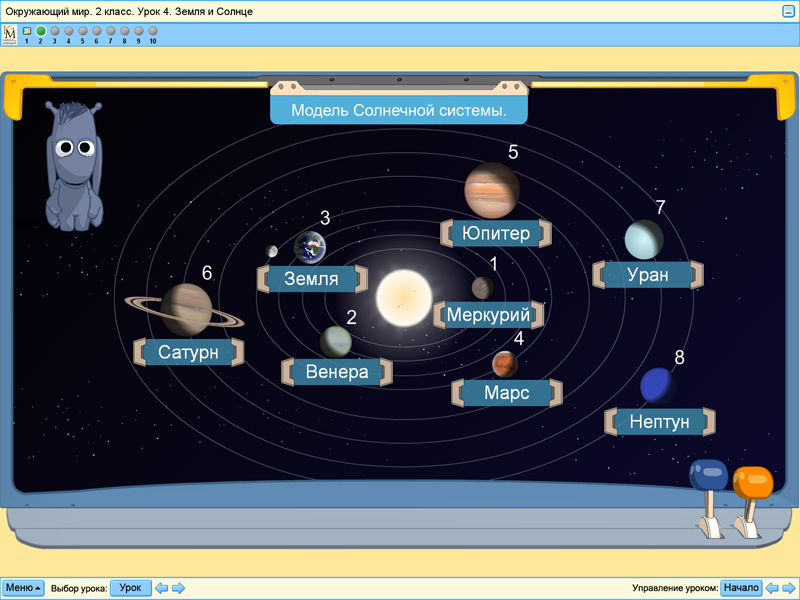Select the Нептун label
This screenshot has width=800, height=600.
point(660,422)
